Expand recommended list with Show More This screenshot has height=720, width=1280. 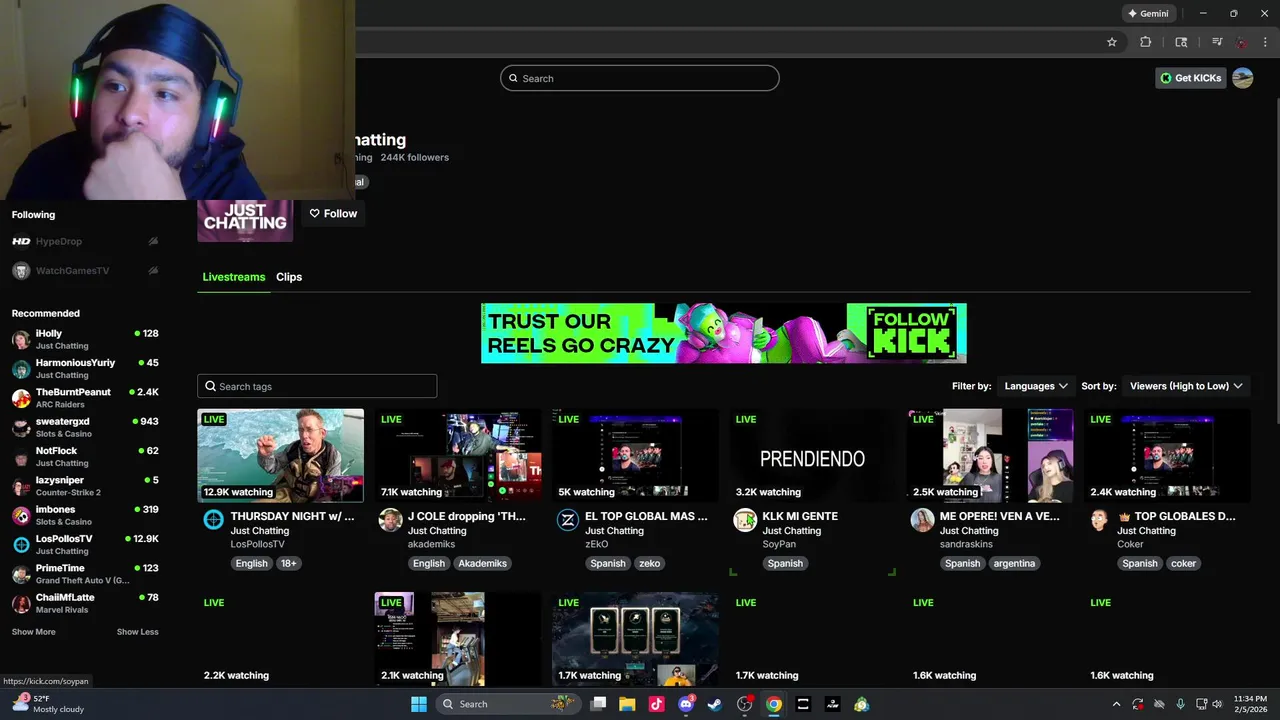[33, 632]
